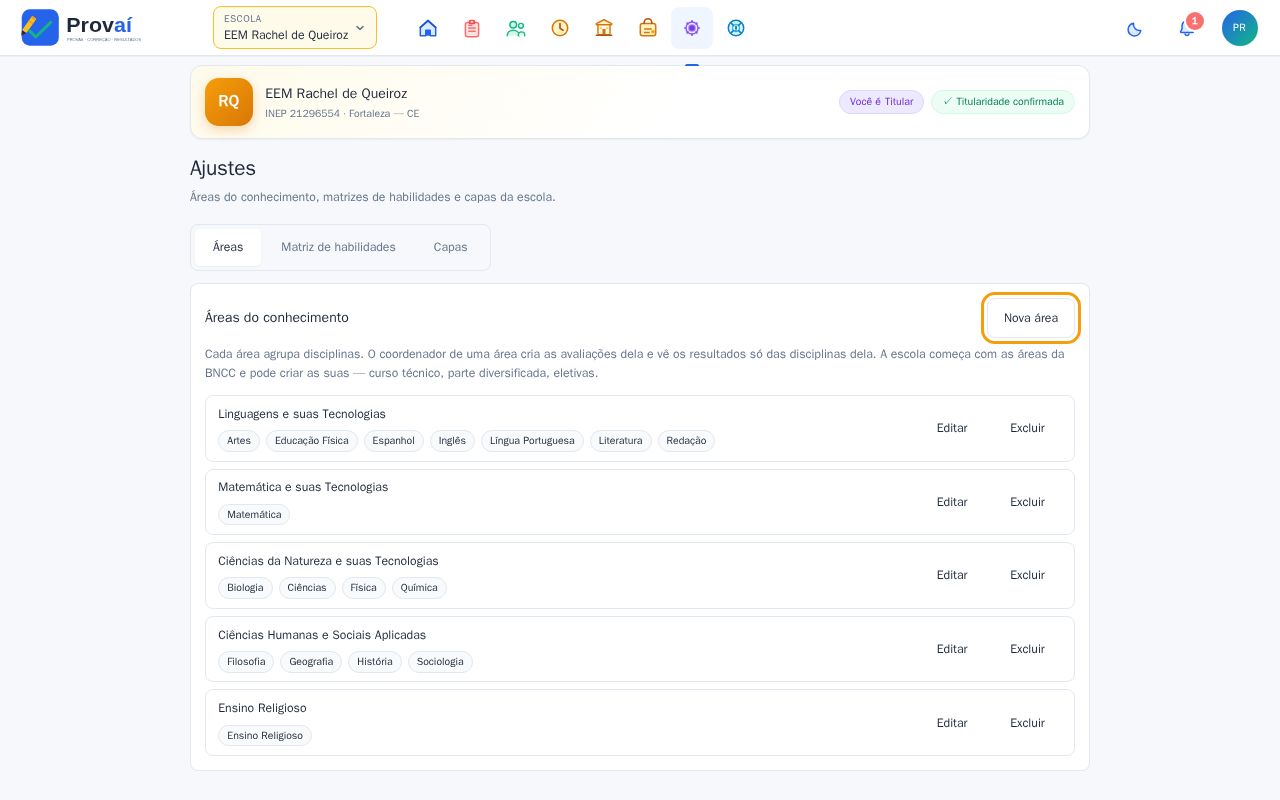Open the green people icon in navbar
The image size is (1280, 800).
tap(516, 28)
